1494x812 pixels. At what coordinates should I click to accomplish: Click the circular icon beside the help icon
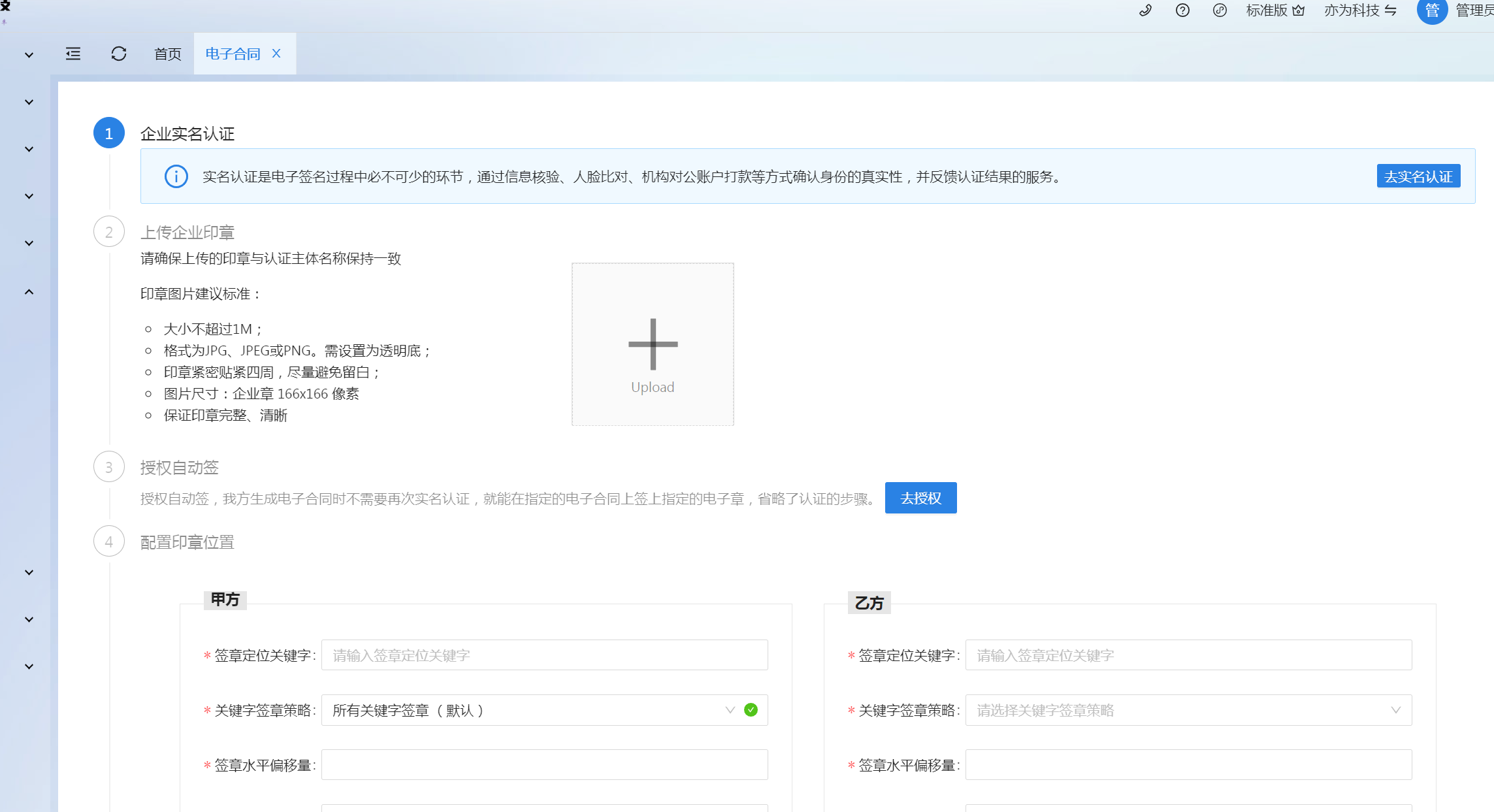click(x=1220, y=10)
